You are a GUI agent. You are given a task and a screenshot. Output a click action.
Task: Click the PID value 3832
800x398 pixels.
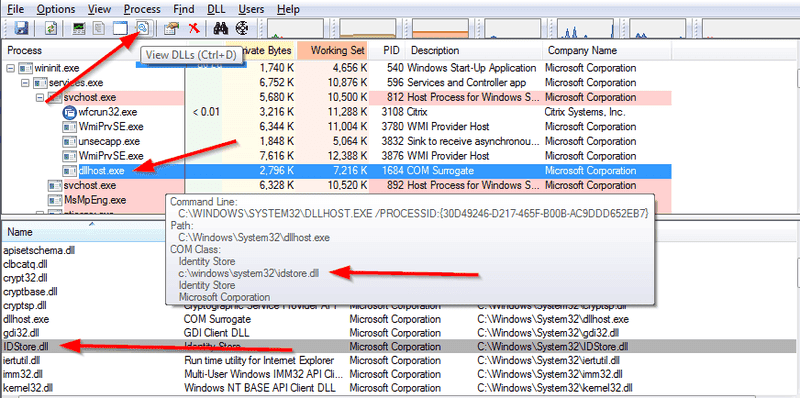(393, 141)
